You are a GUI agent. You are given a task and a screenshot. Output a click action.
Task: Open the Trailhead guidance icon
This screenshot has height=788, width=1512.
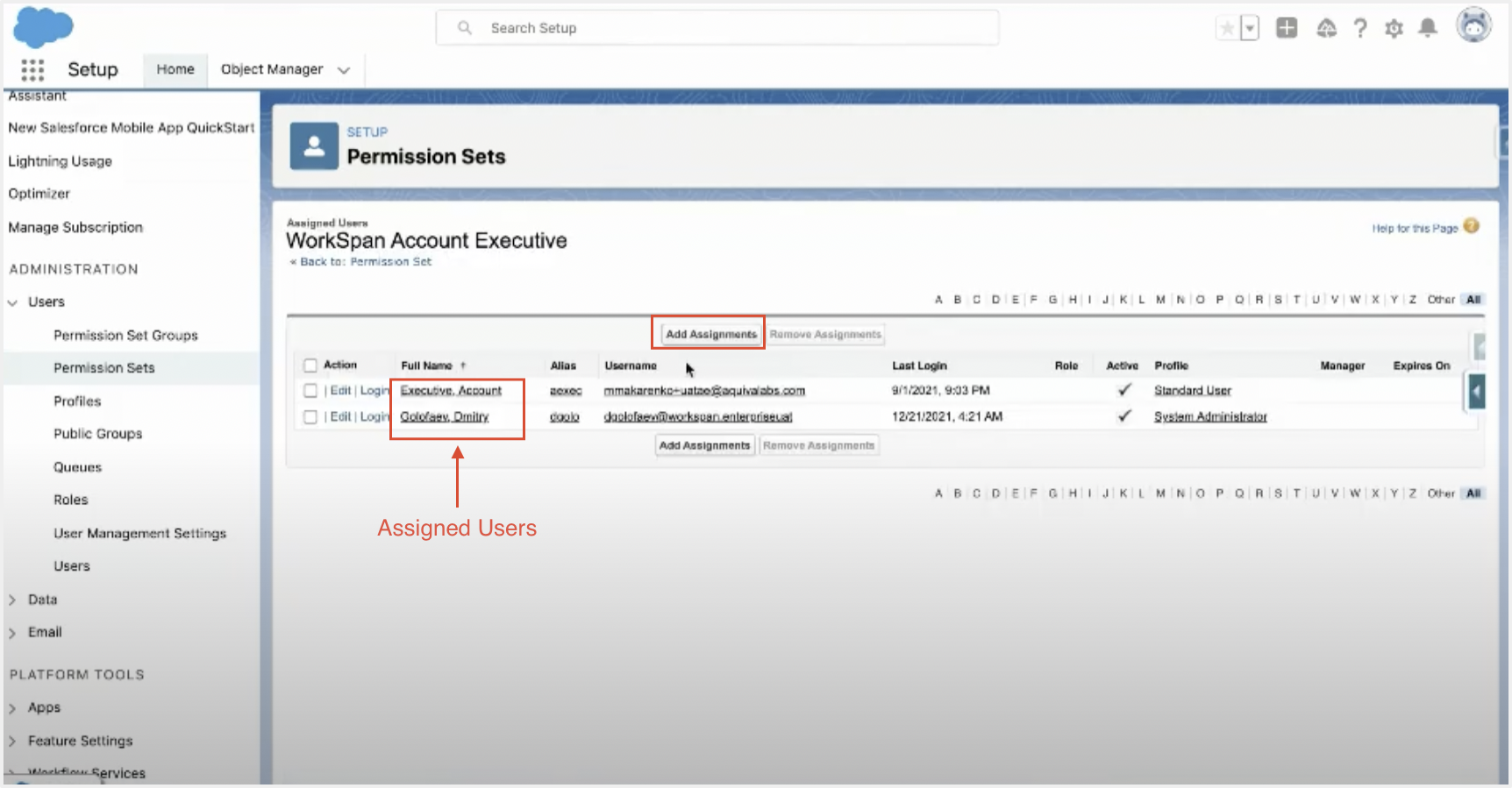pyautogui.click(x=1326, y=28)
